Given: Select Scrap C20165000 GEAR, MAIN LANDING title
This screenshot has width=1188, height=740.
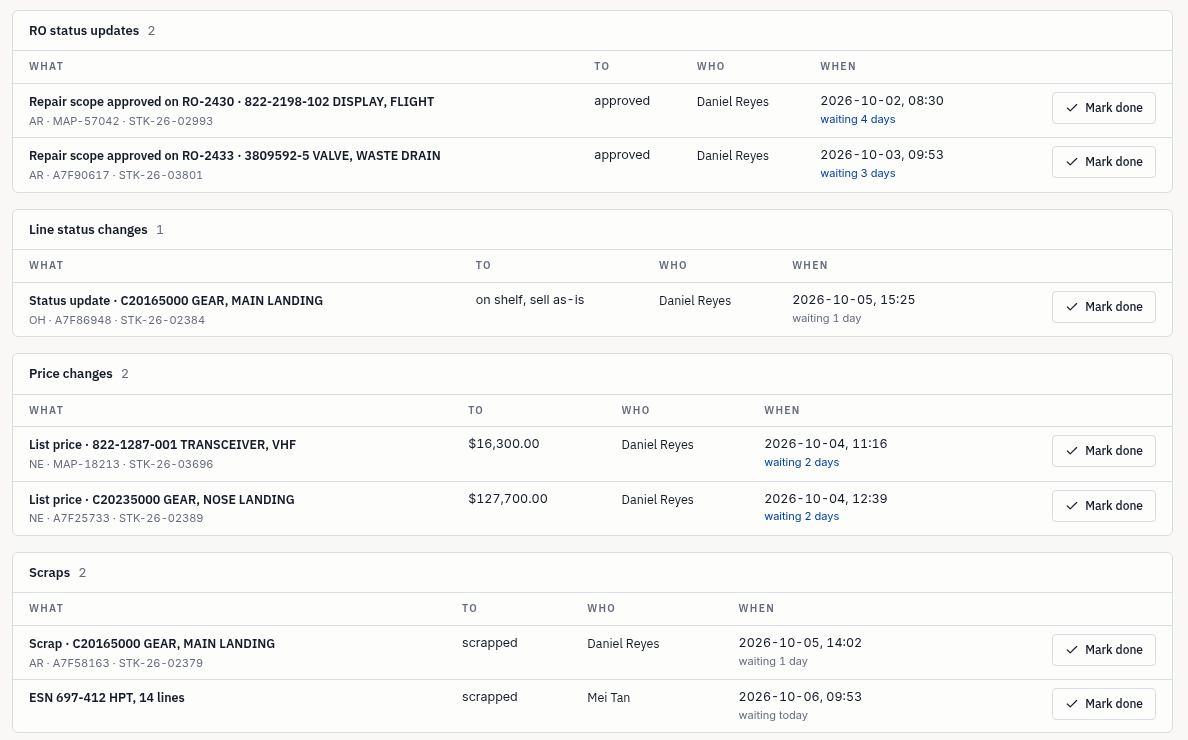Looking at the screenshot, I should click(152, 643).
